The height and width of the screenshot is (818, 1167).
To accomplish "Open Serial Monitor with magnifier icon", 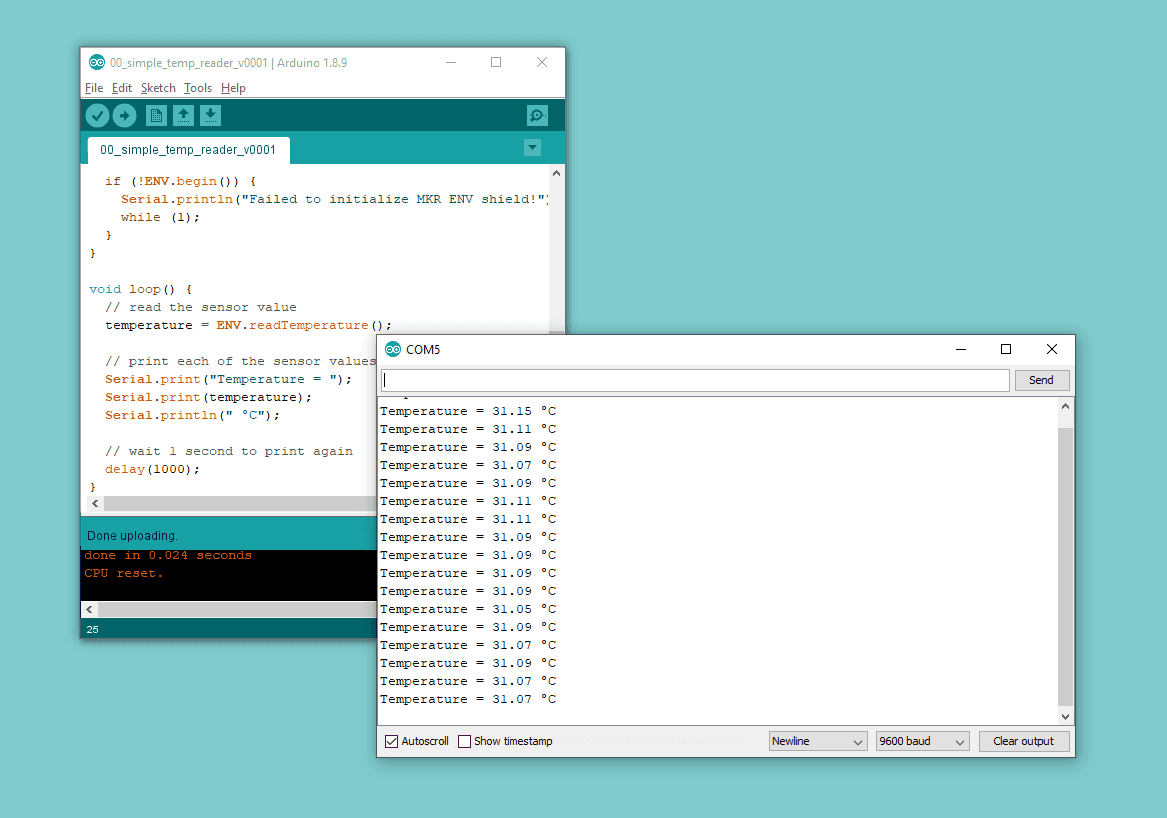I will click(537, 116).
